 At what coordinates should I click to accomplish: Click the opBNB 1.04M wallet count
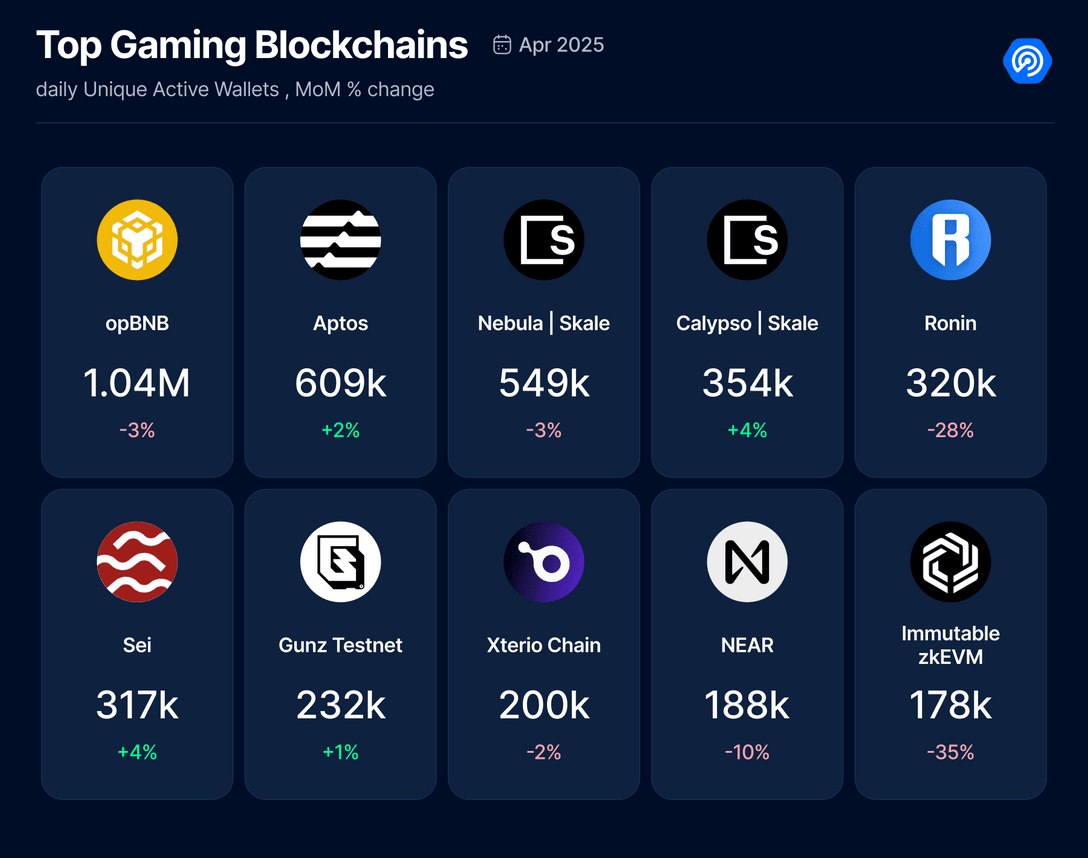[137, 383]
